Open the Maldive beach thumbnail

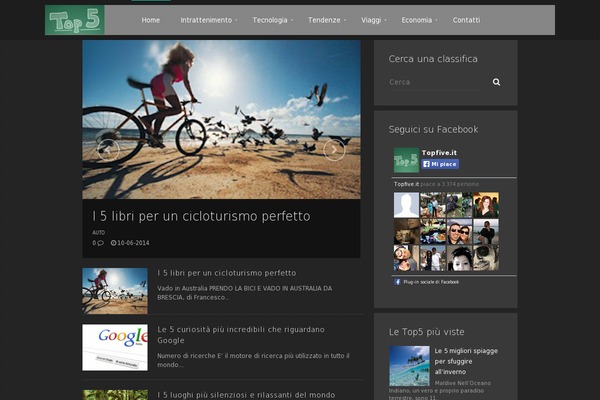pos(409,366)
